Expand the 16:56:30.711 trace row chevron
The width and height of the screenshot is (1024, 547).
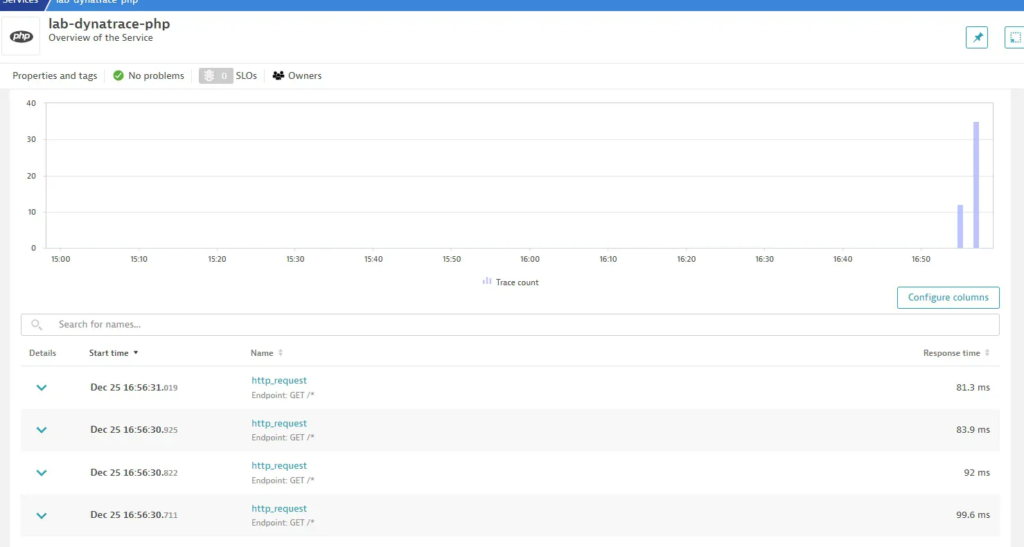[x=41, y=516]
